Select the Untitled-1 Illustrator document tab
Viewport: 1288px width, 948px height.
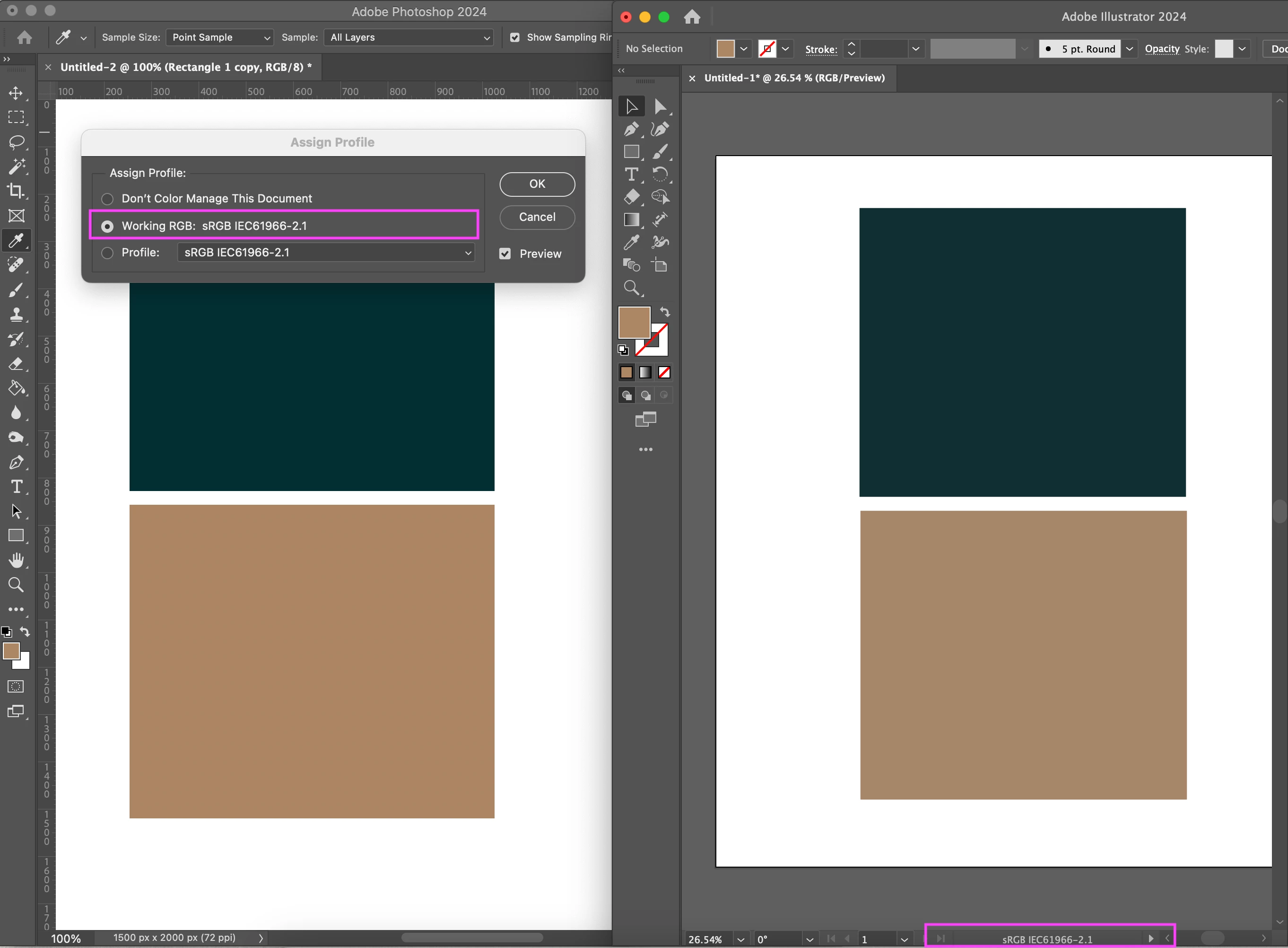(x=794, y=78)
